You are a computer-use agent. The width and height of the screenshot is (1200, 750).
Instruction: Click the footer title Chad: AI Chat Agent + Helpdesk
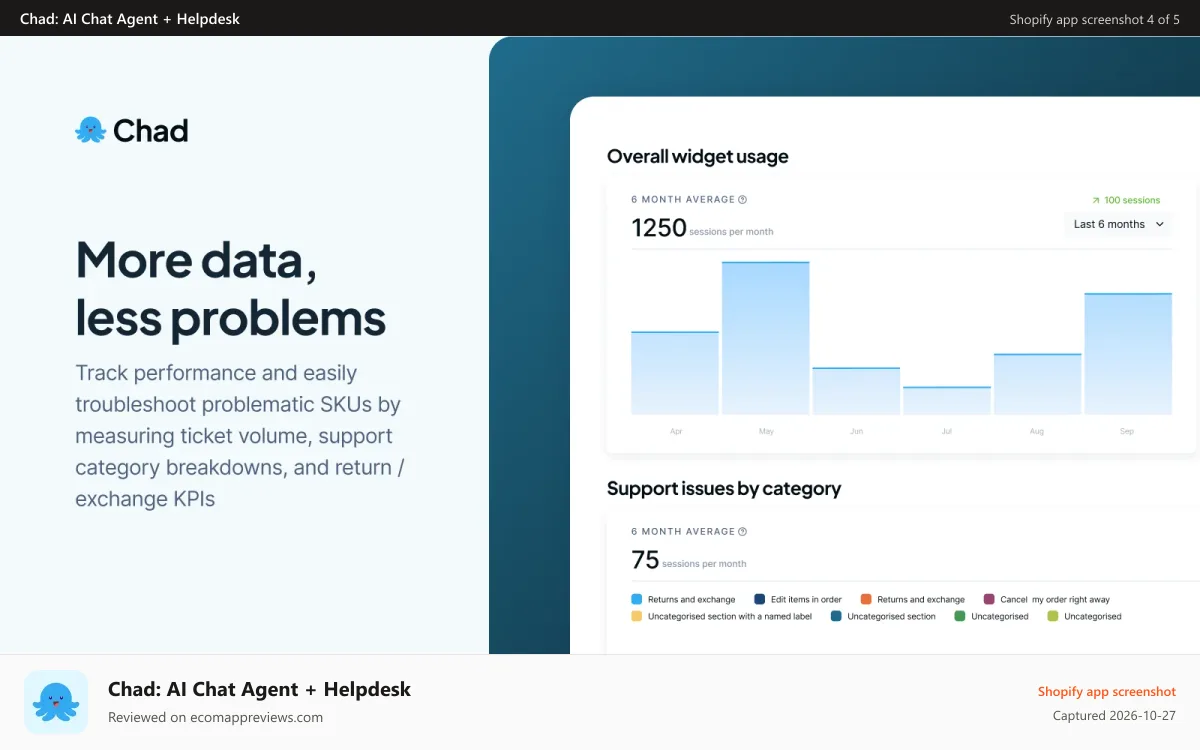tap(260, 689)
